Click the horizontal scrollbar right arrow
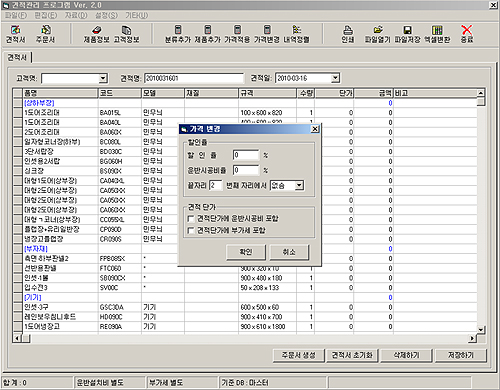This screenshot has height=390, width=500. [472, 339]
